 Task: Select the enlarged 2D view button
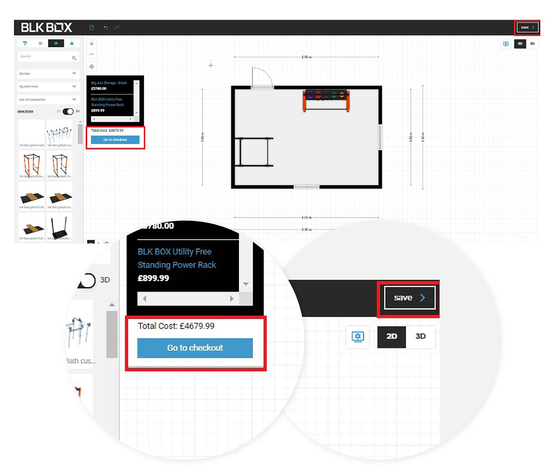coord(391,336)
